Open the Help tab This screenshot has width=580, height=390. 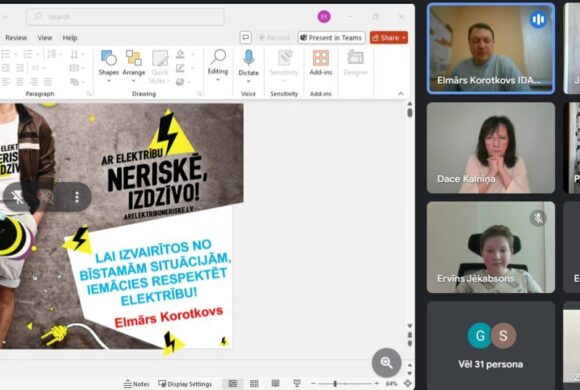click(x=70, y=38)
